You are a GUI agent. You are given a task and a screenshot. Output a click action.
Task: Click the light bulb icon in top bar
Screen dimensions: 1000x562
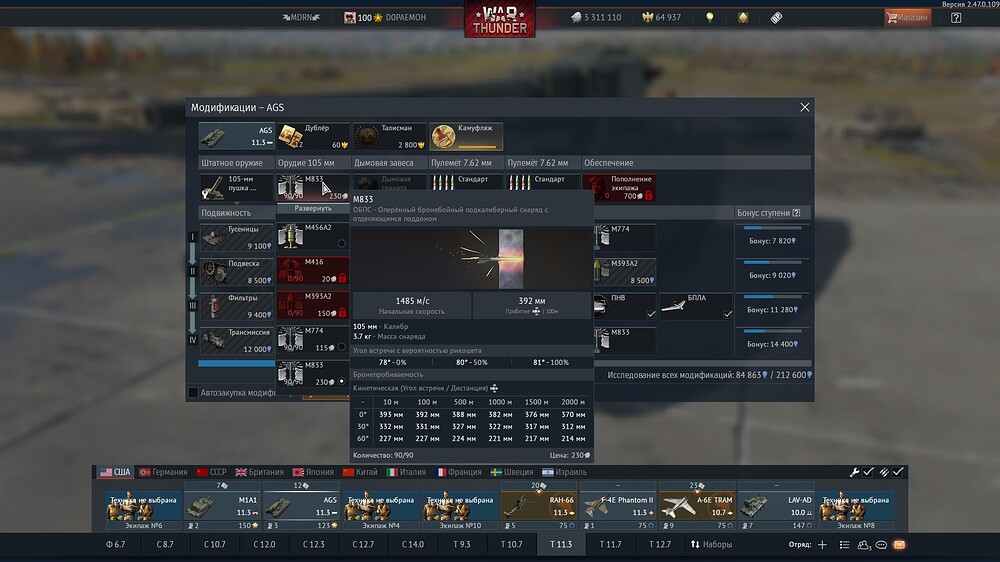710,17
